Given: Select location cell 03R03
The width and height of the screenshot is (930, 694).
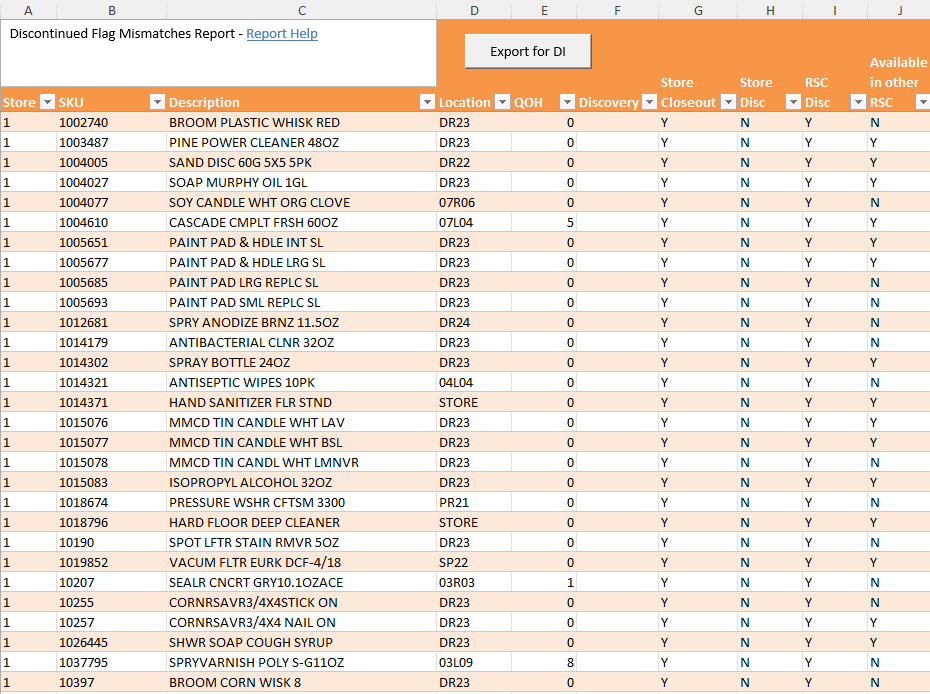Looking at the screenshot, I should tap(474, 582).
